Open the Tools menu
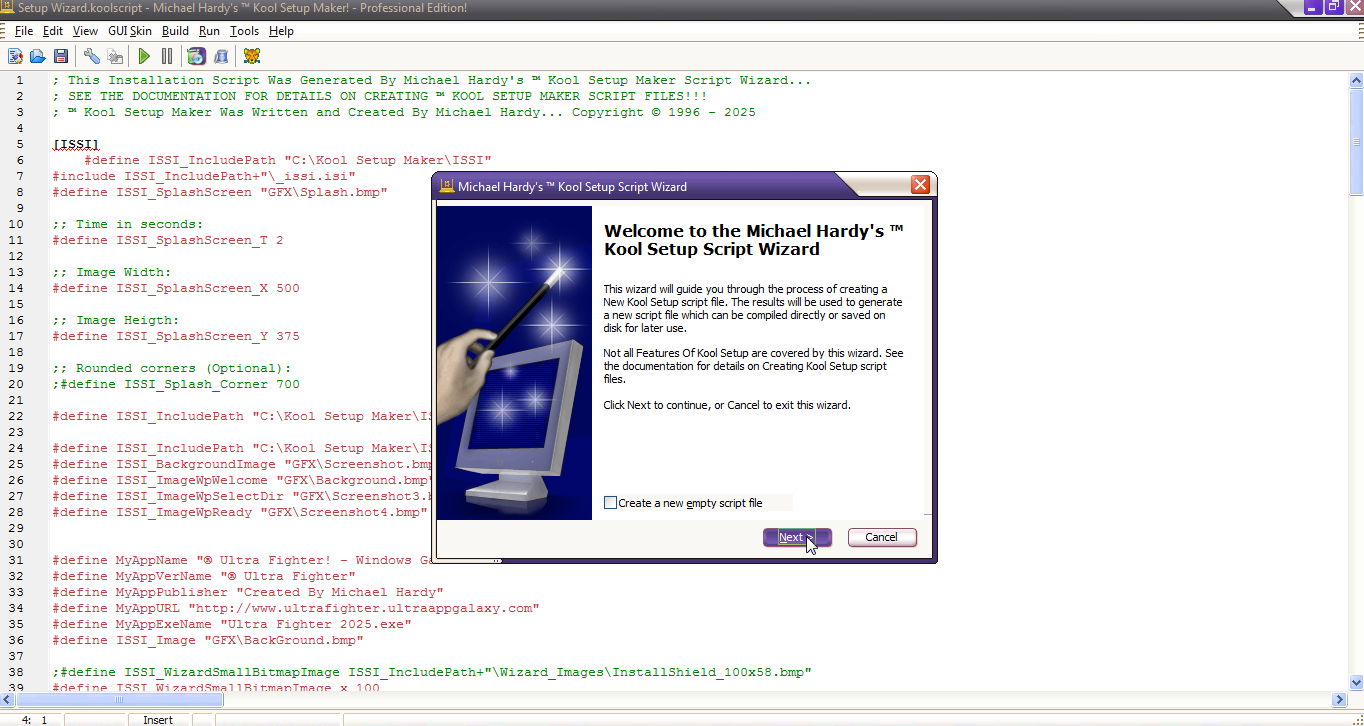The image size is (1364, 726). 244,31
